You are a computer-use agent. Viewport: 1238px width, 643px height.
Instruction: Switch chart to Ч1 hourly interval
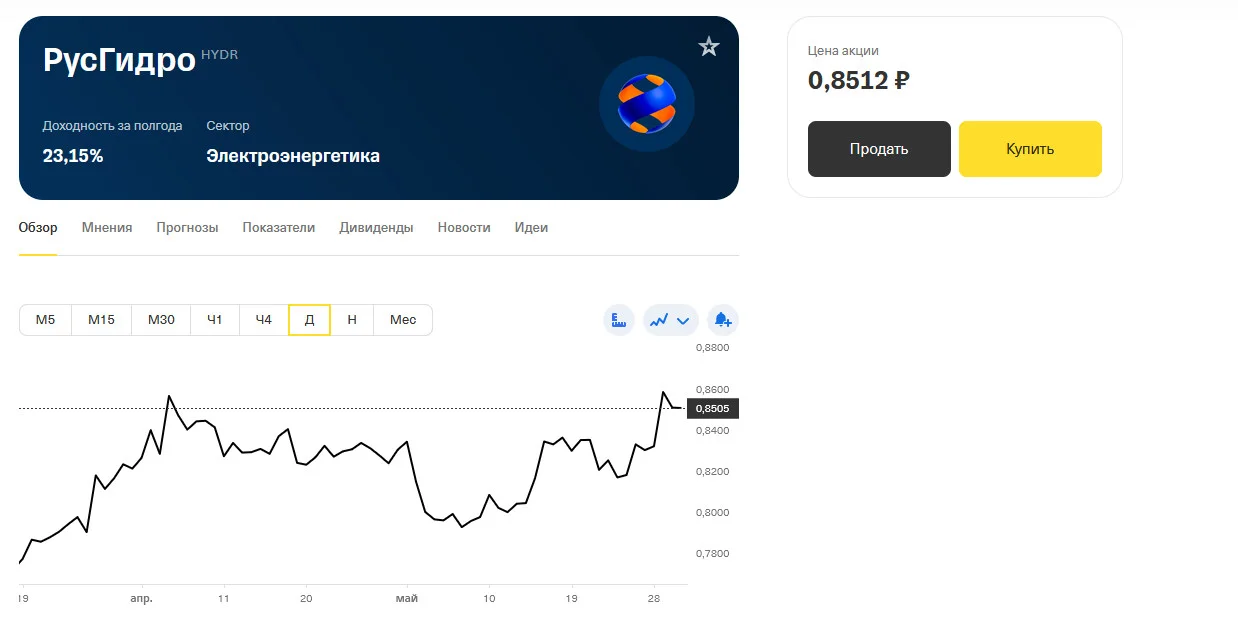pyautogui.click(x=215, y=320)
